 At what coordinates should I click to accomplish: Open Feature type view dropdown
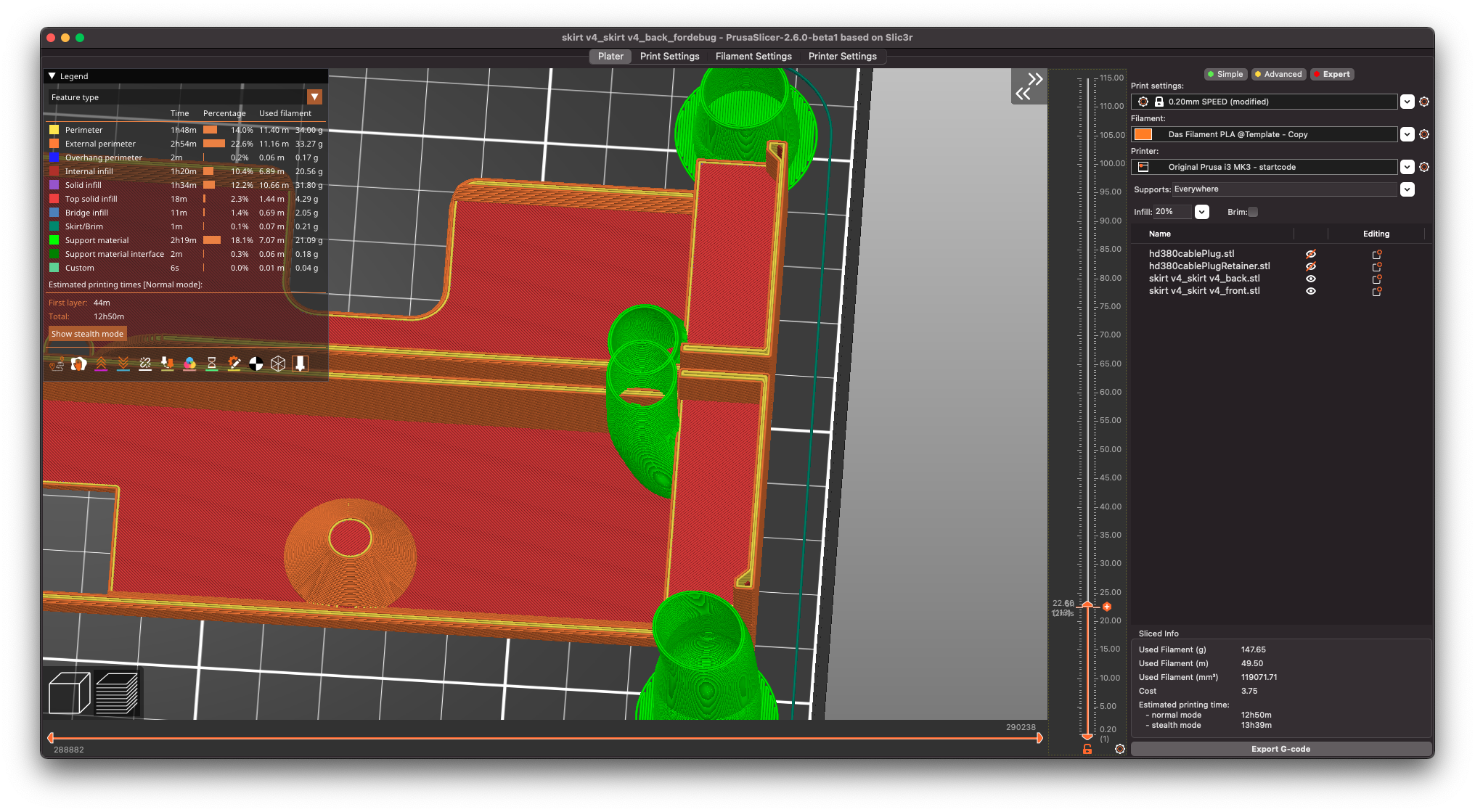tap(314, 97)
